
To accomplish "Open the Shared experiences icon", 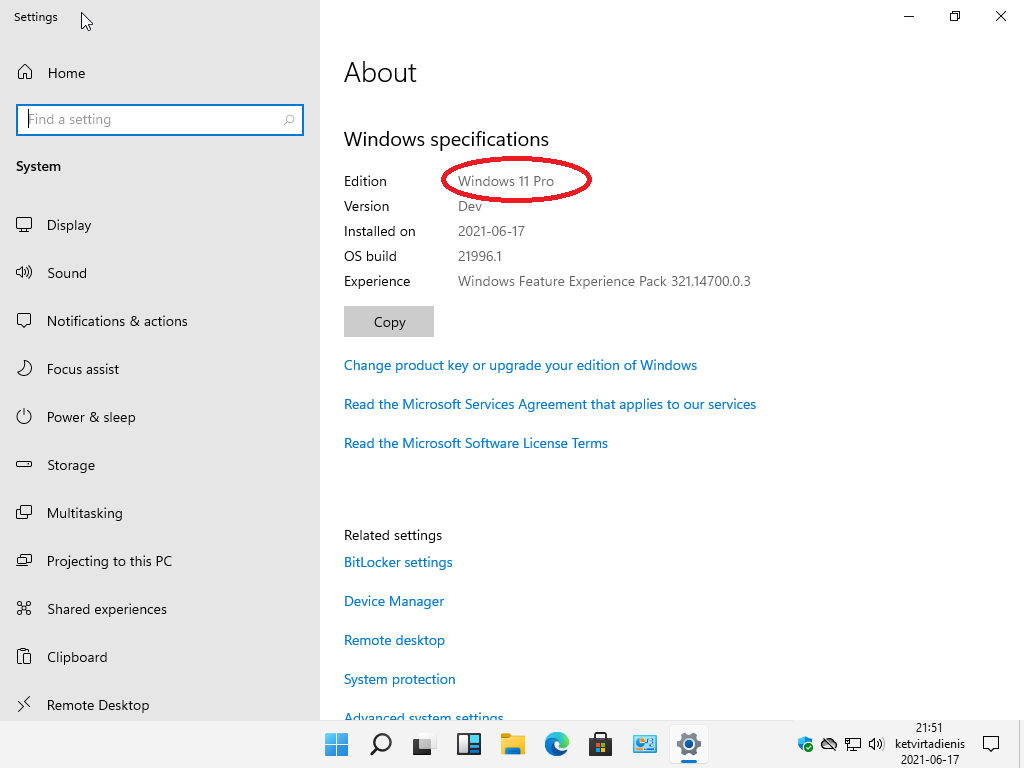I will click(x=25, y=609).
